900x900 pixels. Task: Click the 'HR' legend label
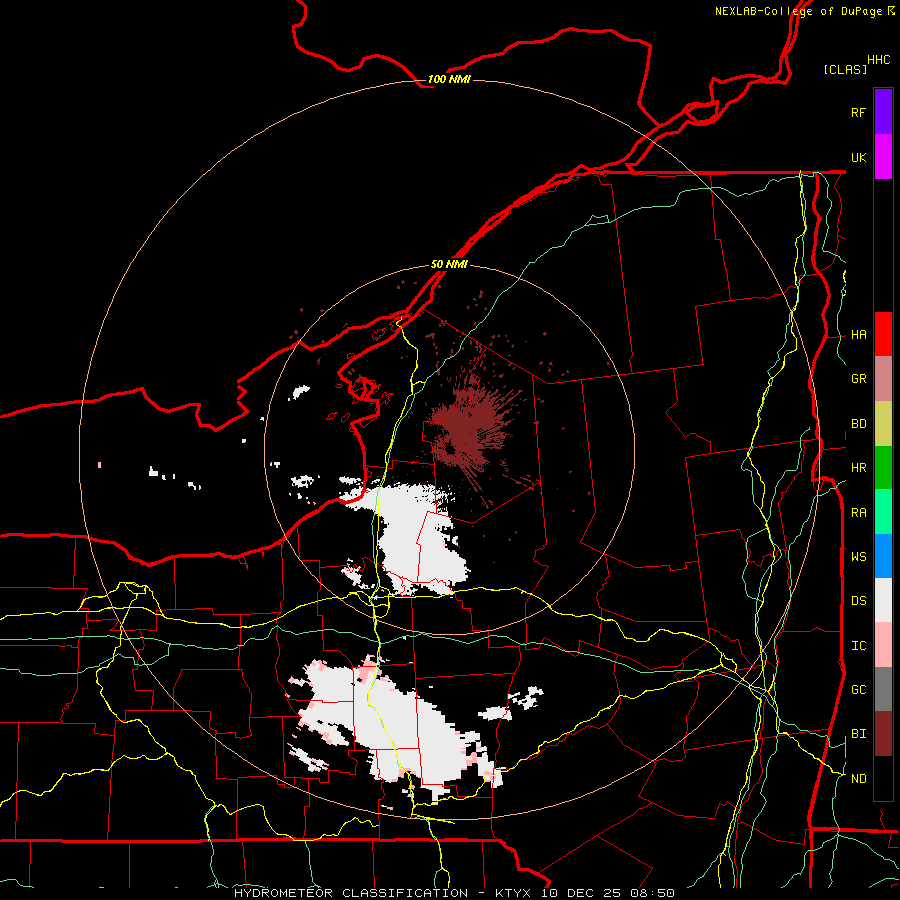coord(858,468)
